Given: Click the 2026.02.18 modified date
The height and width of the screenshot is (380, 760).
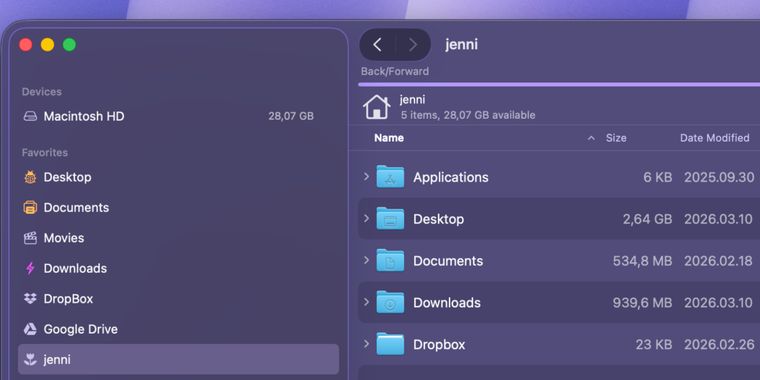Looking at the screenshot, I should pyautogui.click(x=719, y=261).
